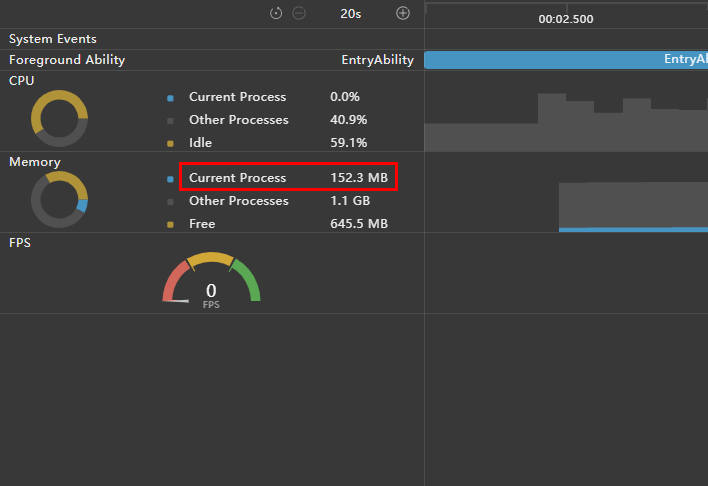
Task: Select the Memory section label
Action: click(x=35, y=161)
